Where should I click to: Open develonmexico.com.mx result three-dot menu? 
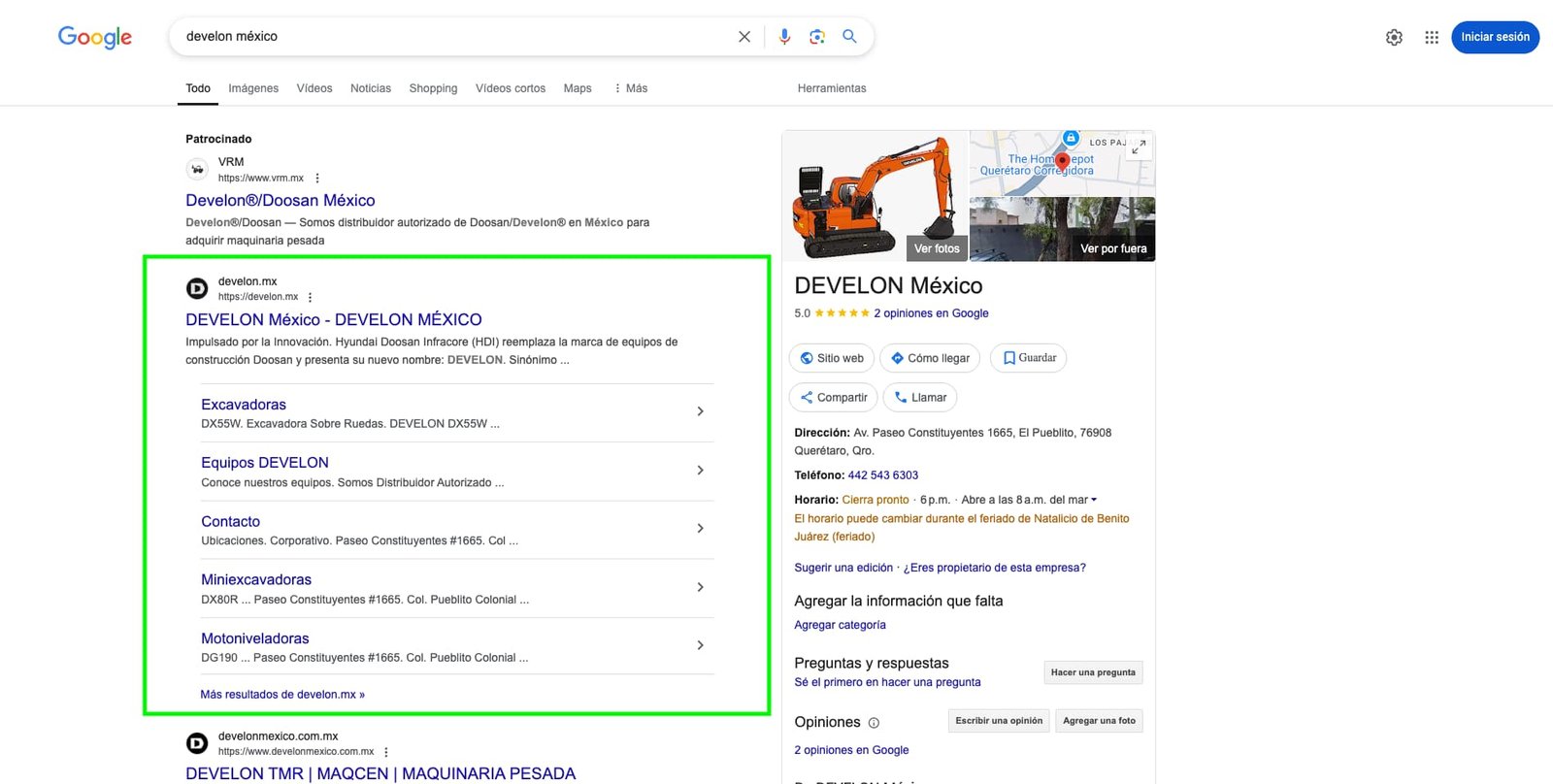click(386, 752)
